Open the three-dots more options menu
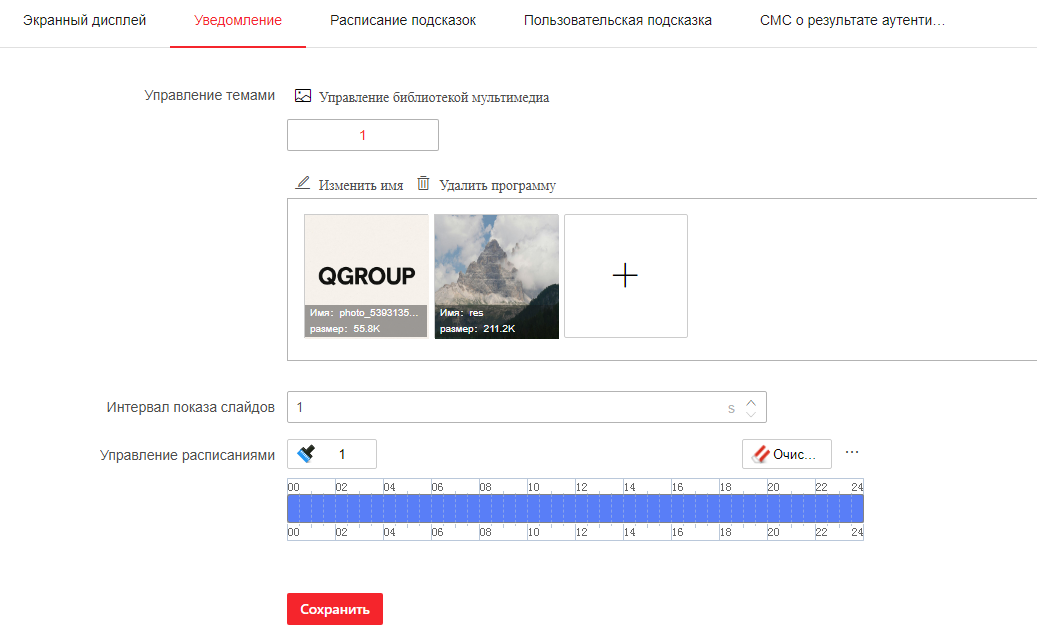This screenshot has height=638, width=1037. coord(852,452)
